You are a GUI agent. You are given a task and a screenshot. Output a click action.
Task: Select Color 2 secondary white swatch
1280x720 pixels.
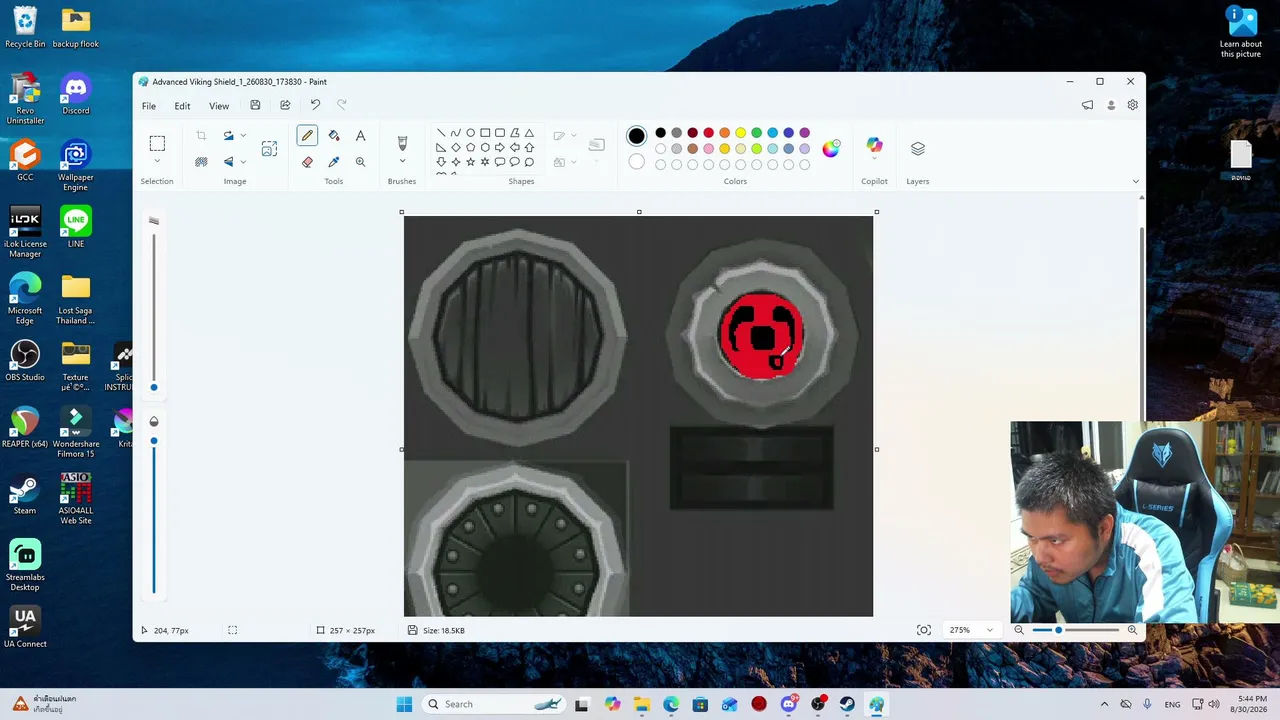[x=636, y=162]
